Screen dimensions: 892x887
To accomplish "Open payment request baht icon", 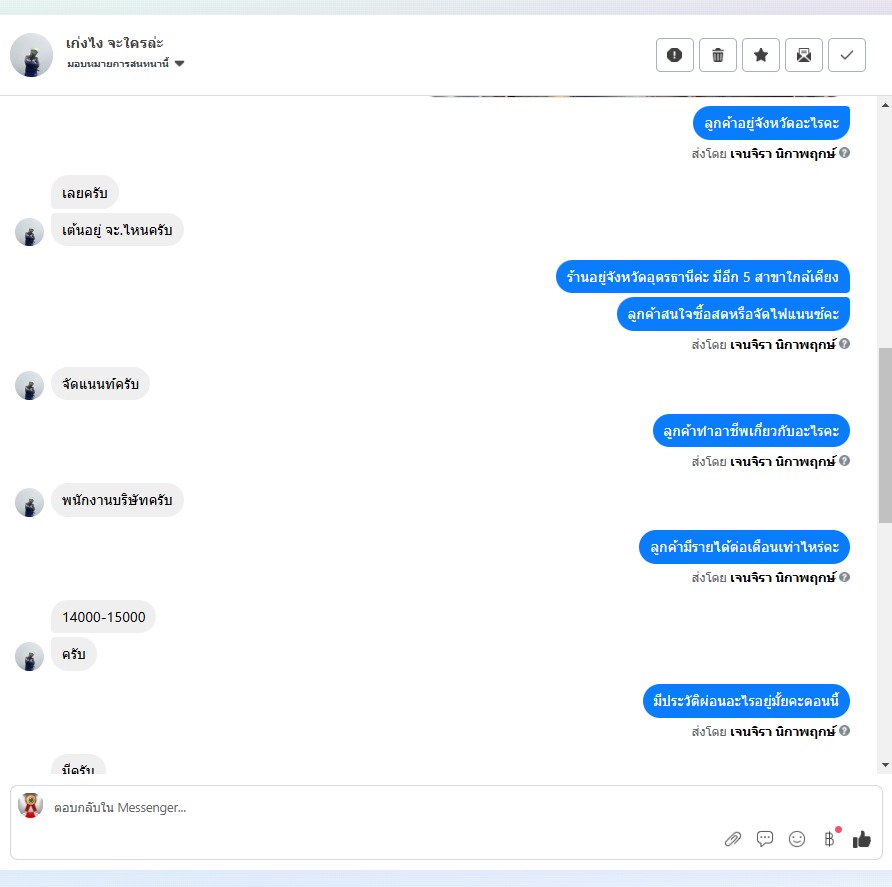I will (x=829, y=839).
